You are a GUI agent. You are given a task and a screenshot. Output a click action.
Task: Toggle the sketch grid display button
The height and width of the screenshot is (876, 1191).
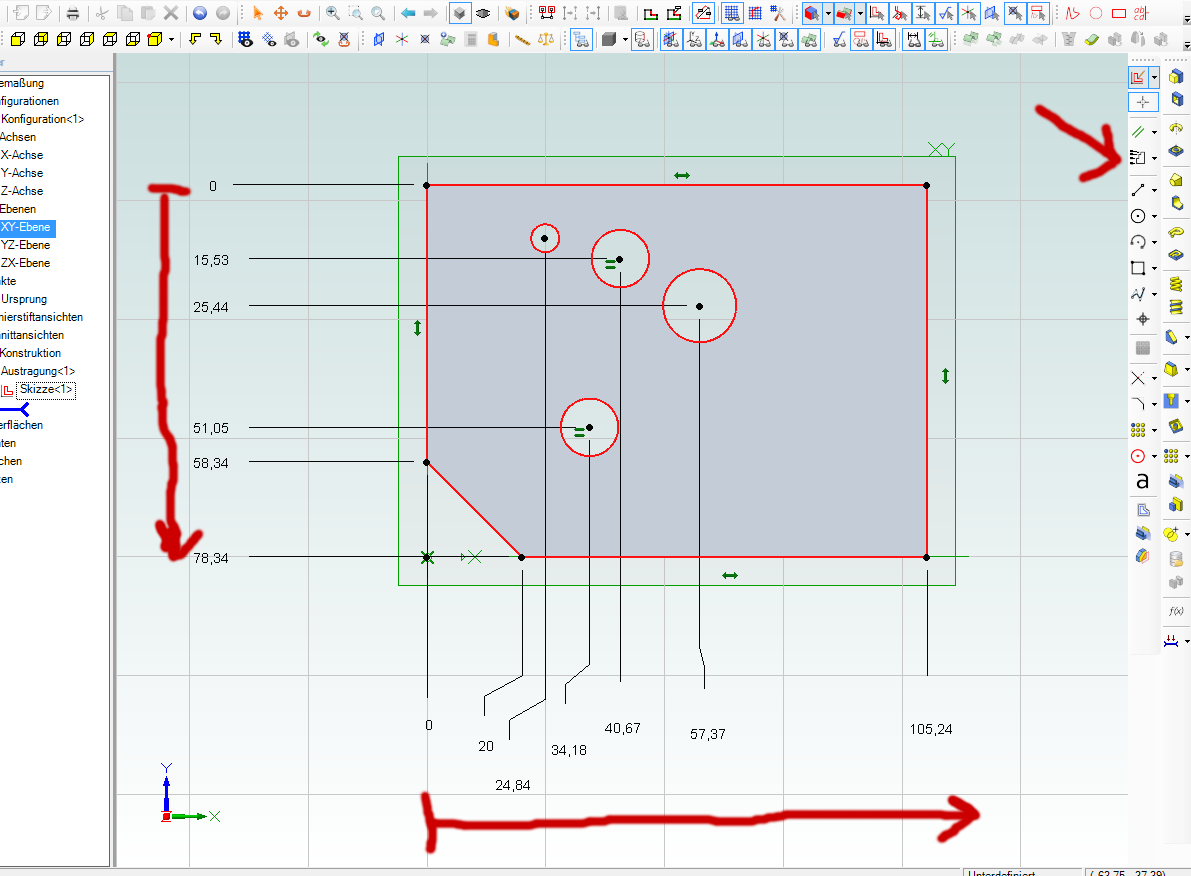(731, 13)
